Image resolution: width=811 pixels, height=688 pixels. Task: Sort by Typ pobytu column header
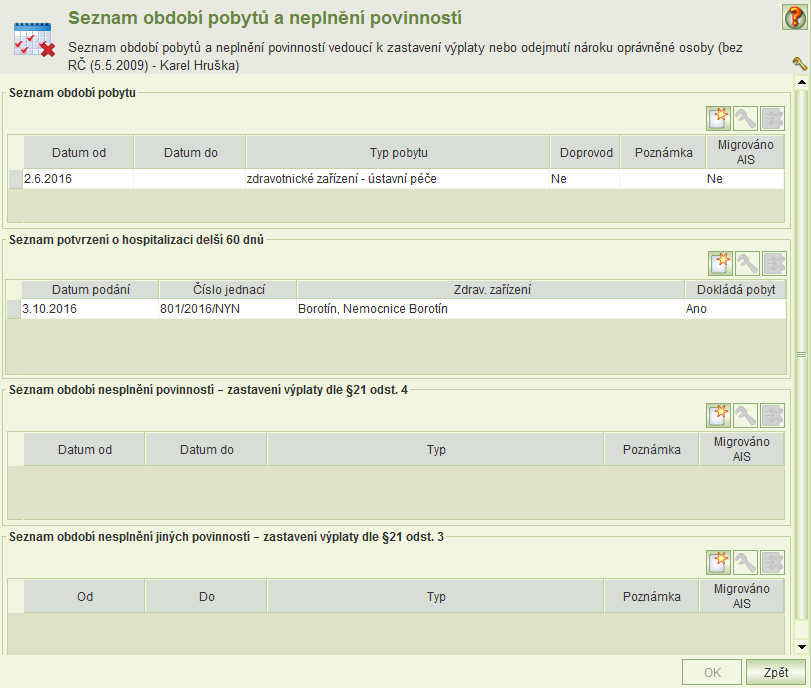point(398,153)
